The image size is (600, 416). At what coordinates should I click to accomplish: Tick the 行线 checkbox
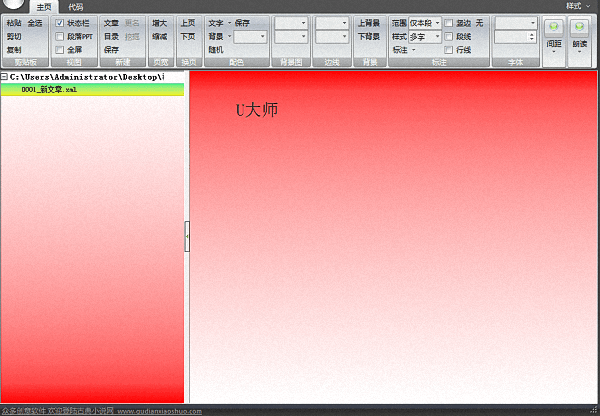click(448, 50)
